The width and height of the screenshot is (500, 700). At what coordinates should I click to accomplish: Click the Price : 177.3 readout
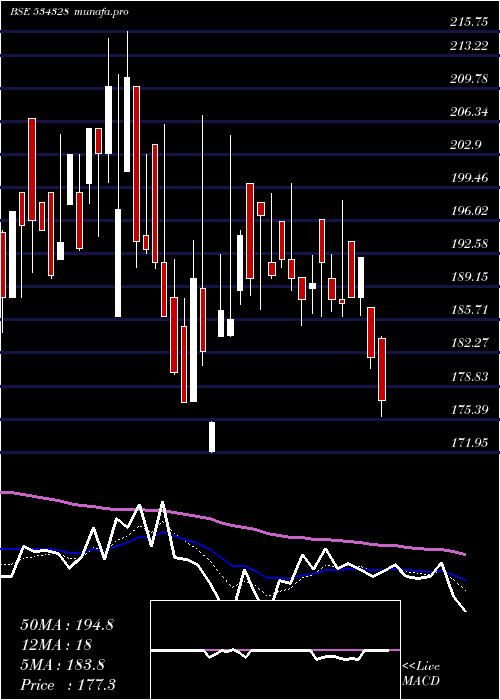click(x=68, y=685)
